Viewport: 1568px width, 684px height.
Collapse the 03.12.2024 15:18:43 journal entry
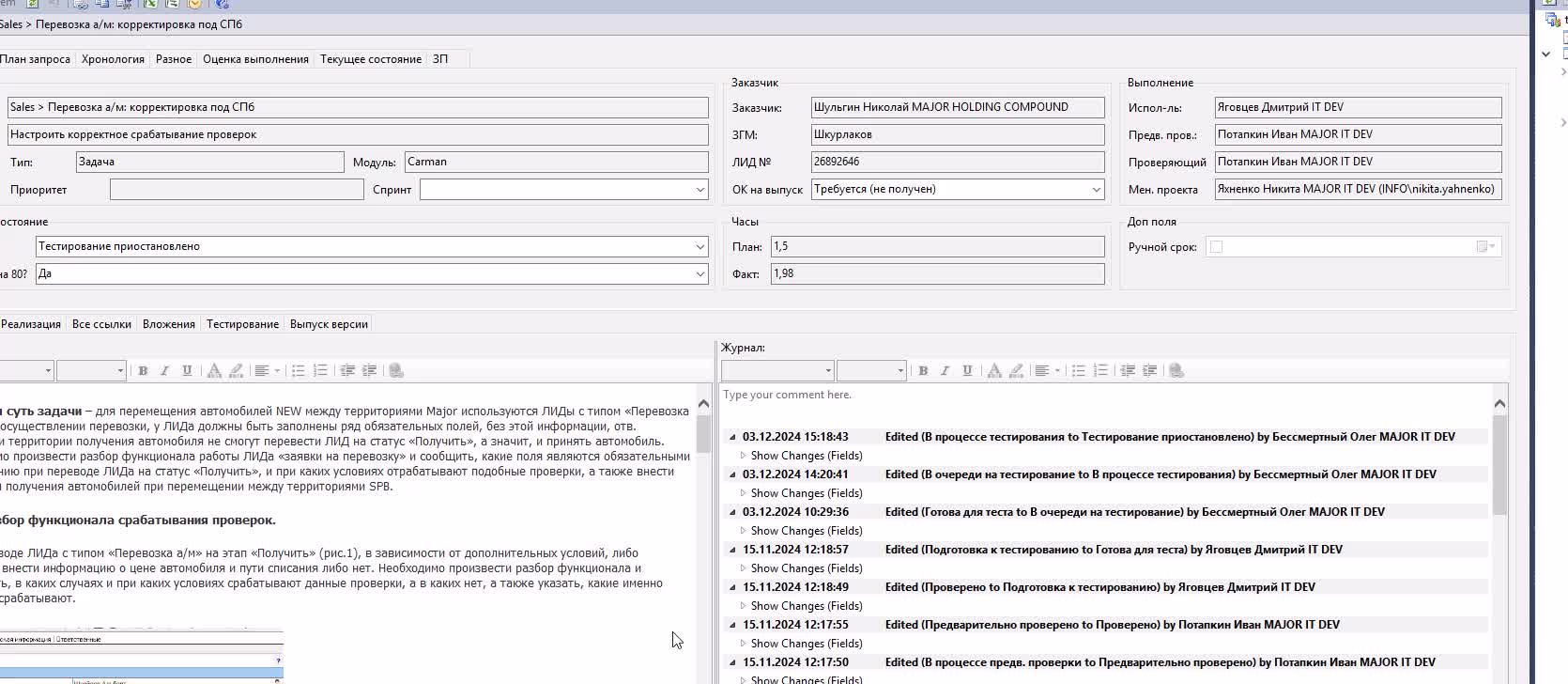[733, 437]
